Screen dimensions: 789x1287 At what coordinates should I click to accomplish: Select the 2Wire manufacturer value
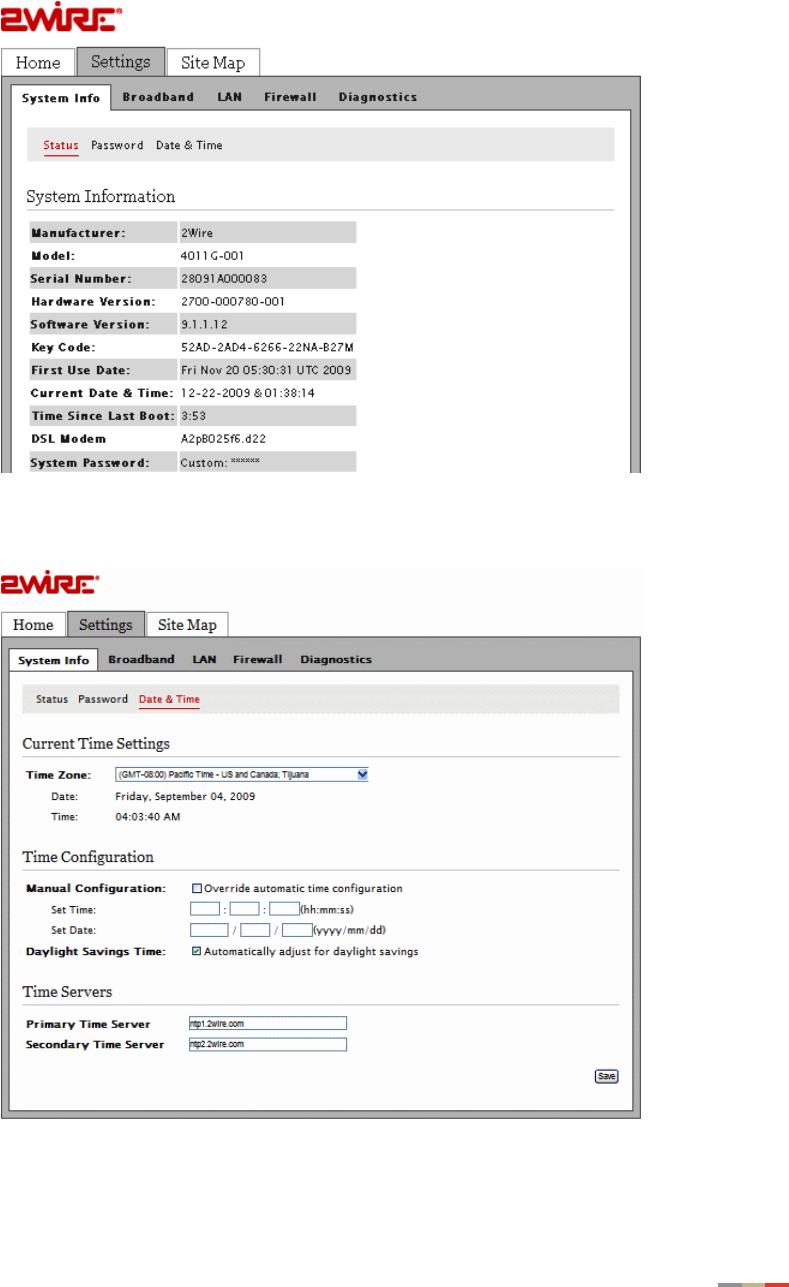click(x=195, y=232)
